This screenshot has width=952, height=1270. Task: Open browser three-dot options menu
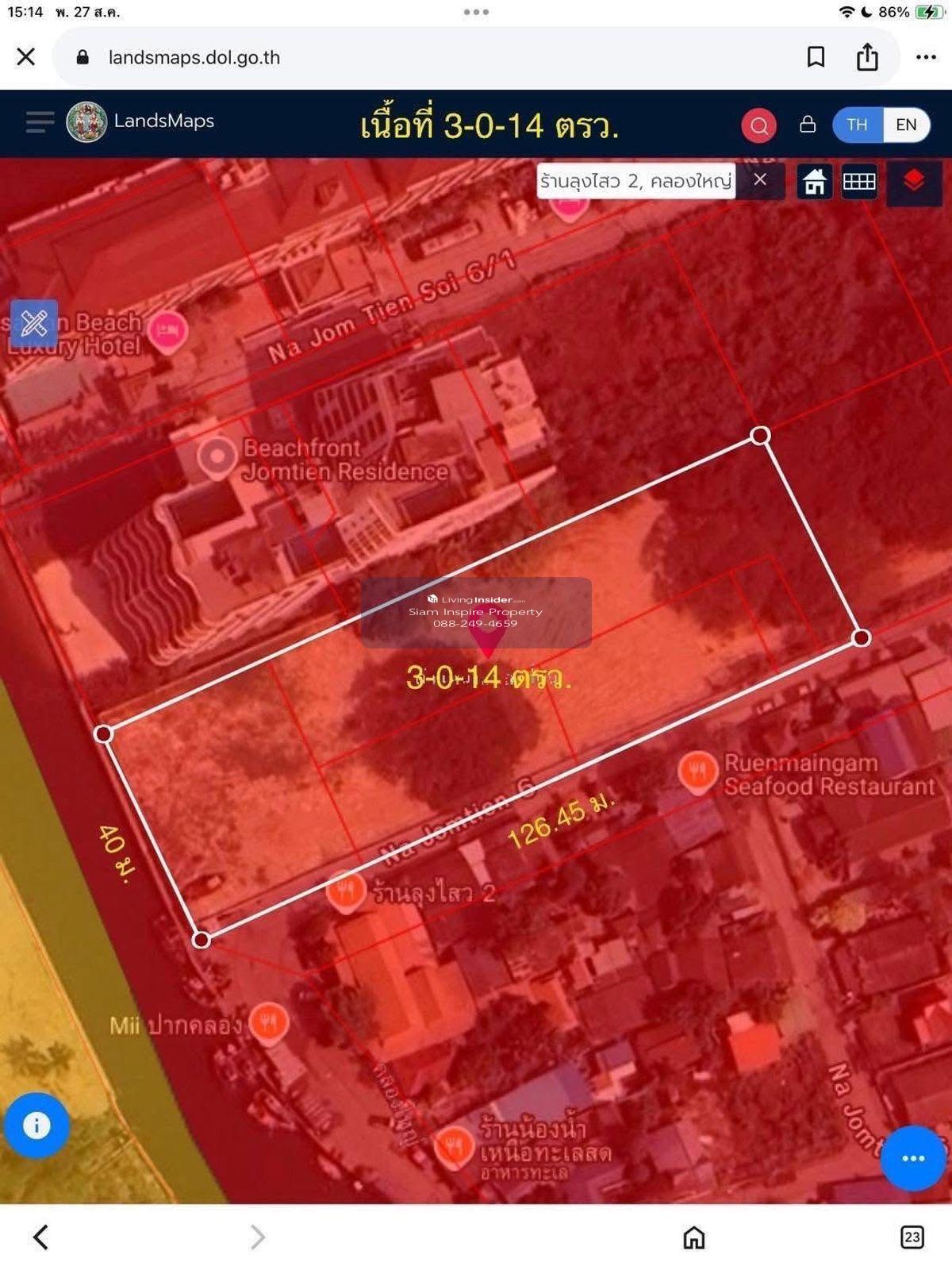pyautogui.click(x=926, y=57)
